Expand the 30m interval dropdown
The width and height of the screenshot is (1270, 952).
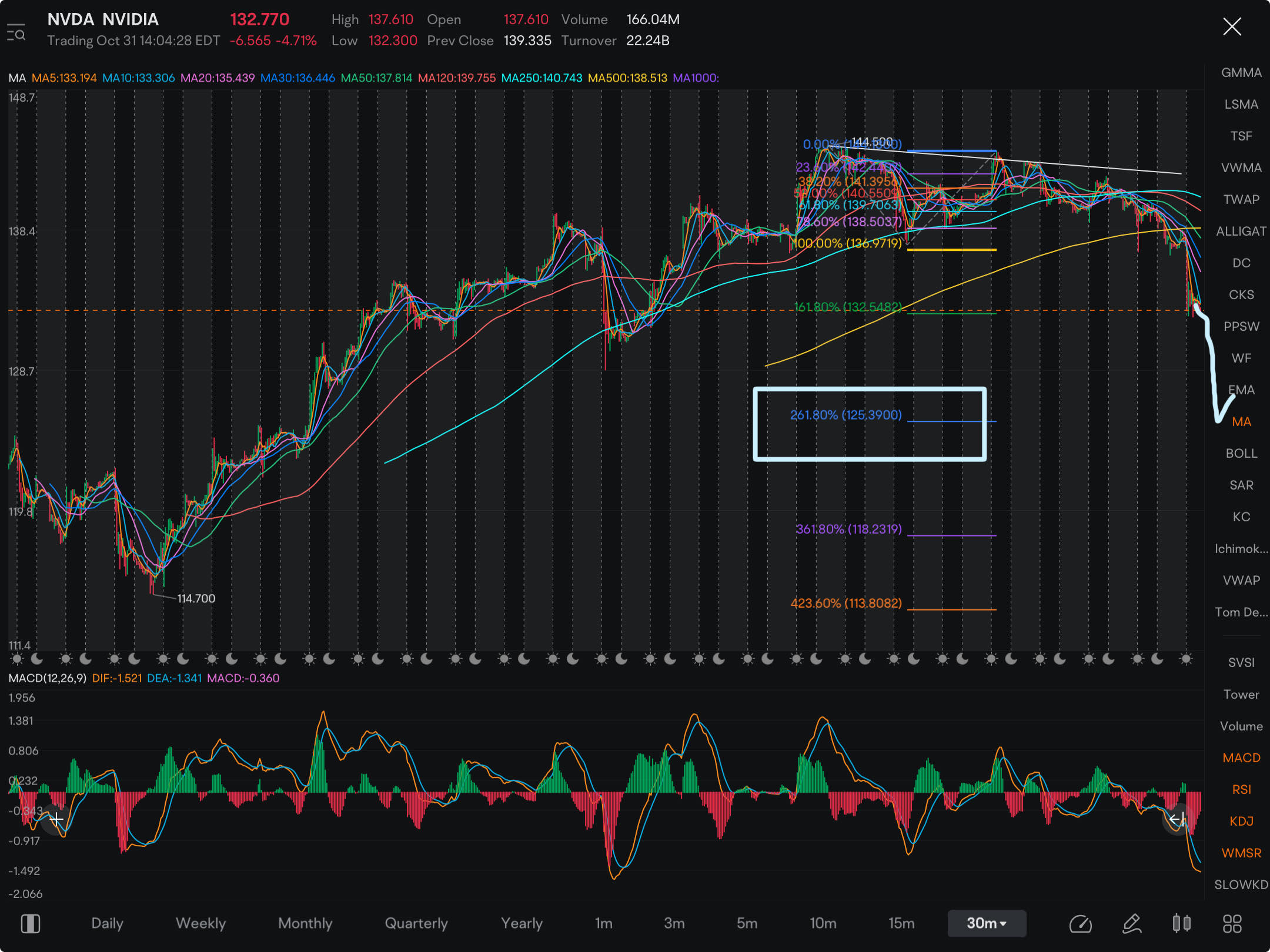tap(987, 923)
